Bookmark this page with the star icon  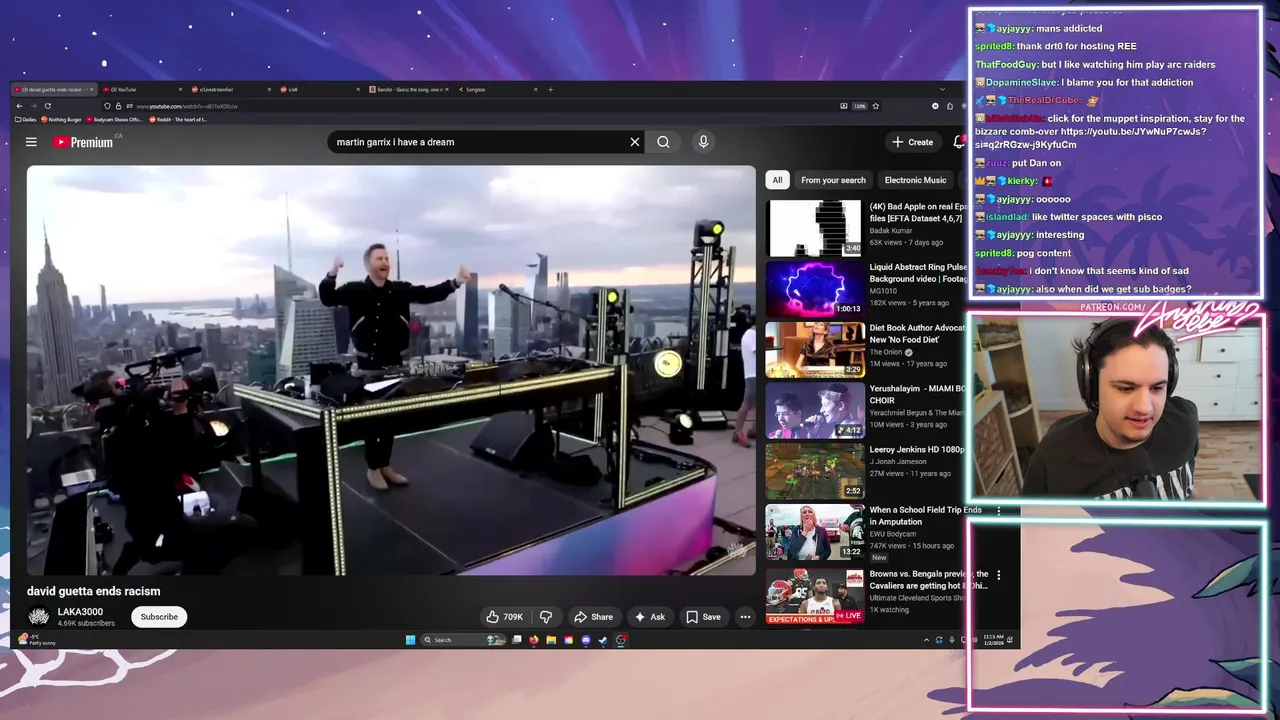(875, 106)
